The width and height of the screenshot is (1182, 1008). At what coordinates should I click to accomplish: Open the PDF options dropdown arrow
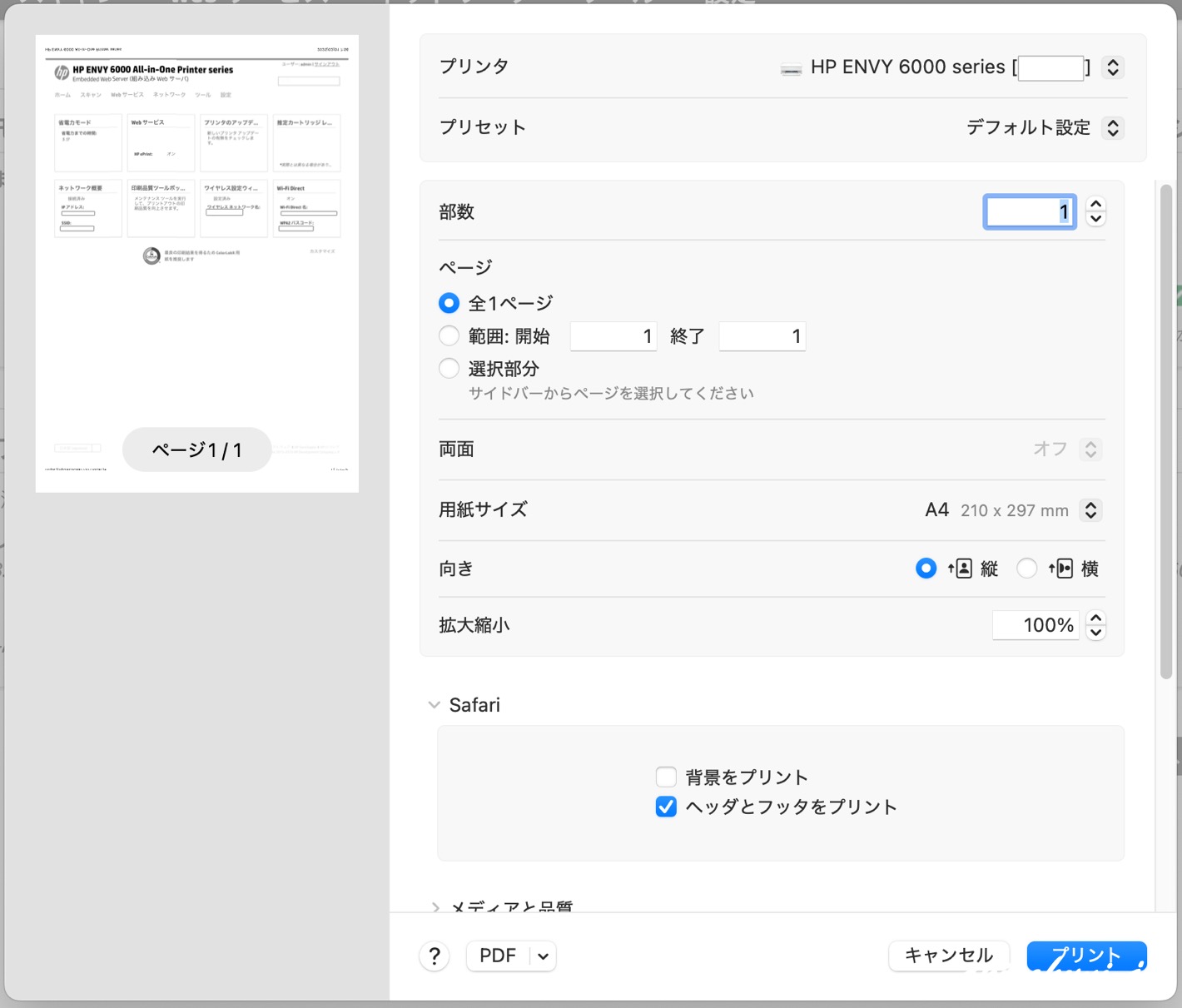pos(543,956)
